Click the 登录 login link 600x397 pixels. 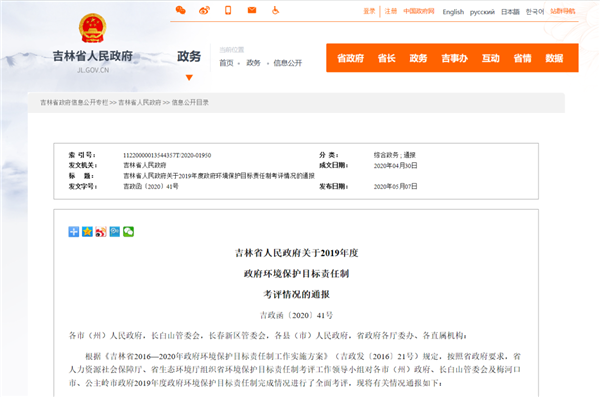click(369, 11)
